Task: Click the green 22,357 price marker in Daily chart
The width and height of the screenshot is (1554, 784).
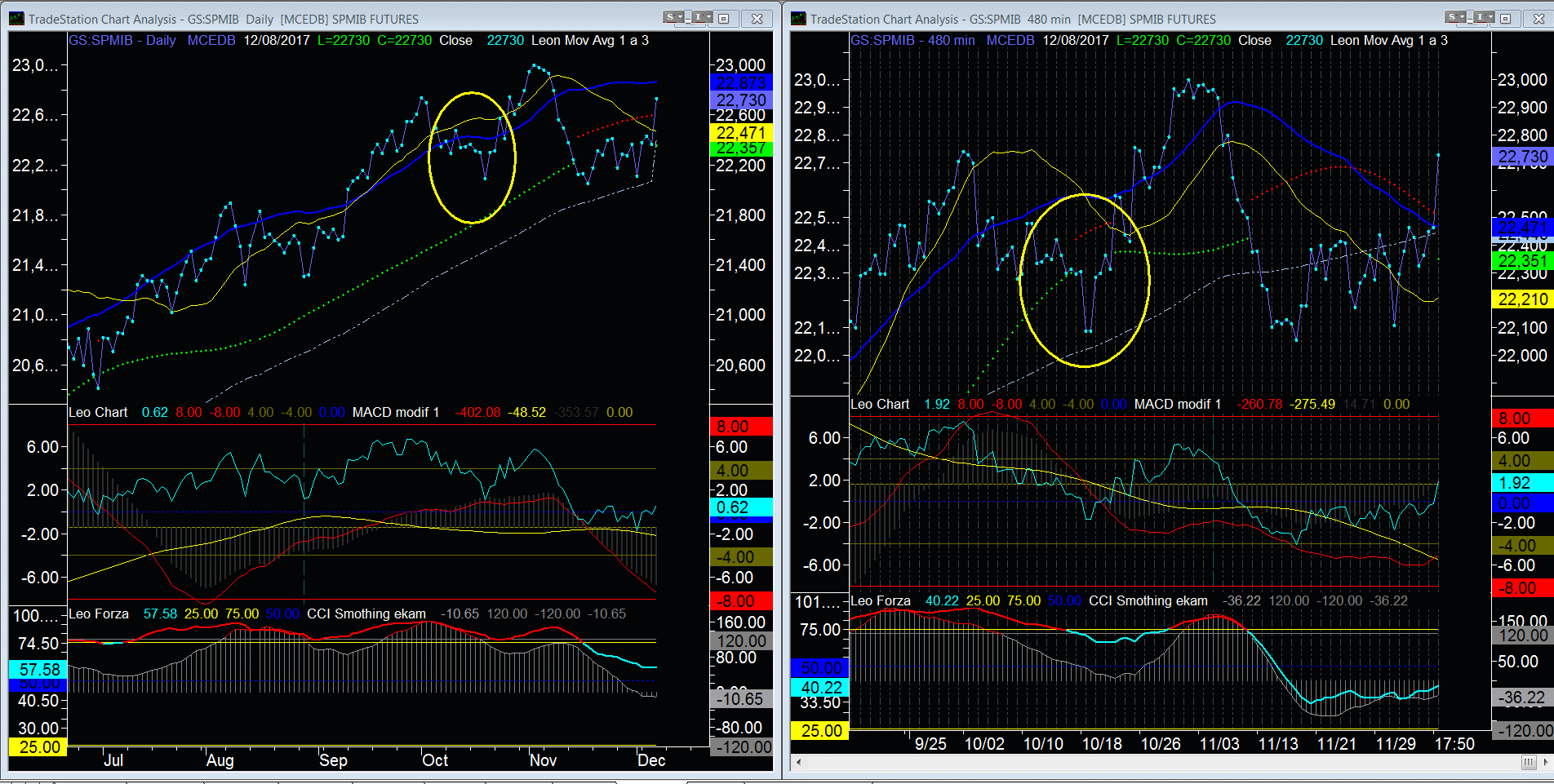Action: (741, 148)
